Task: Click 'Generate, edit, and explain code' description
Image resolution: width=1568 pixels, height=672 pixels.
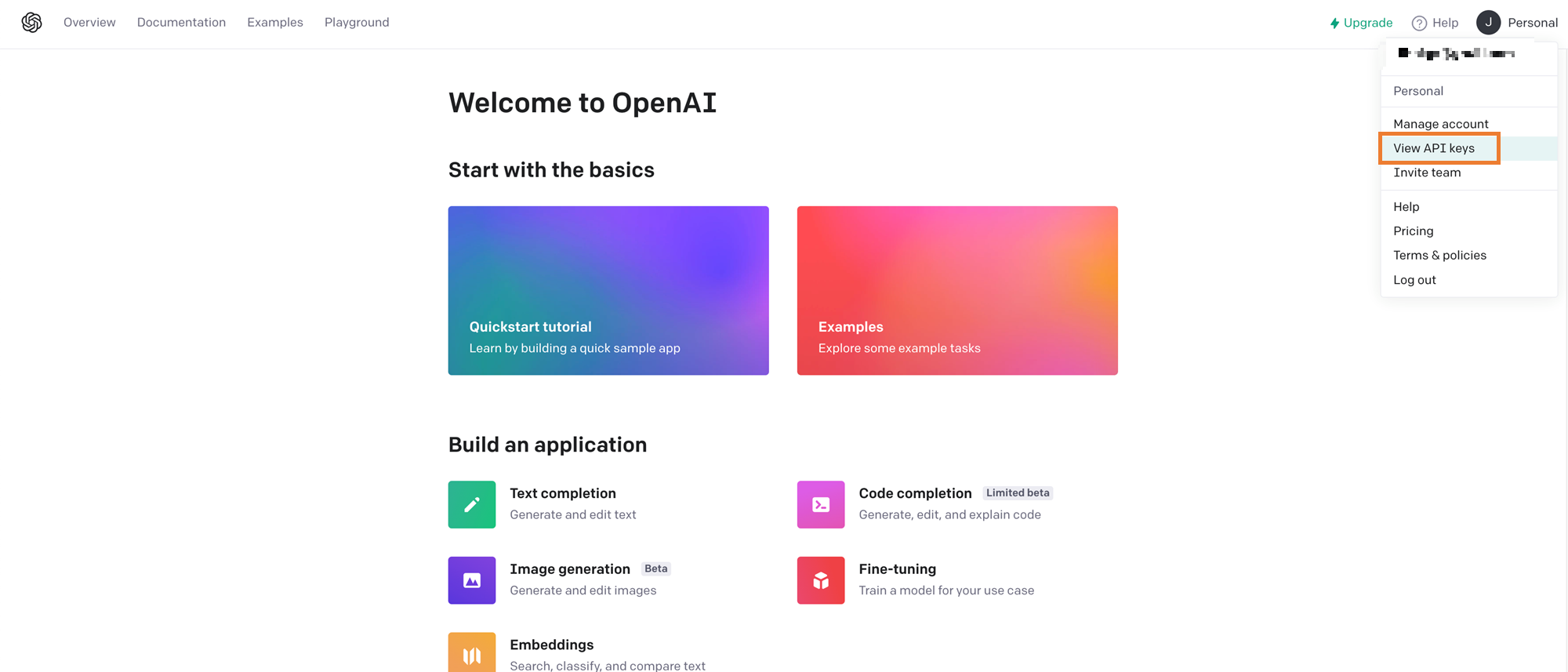Action: [x=949, y=514]
